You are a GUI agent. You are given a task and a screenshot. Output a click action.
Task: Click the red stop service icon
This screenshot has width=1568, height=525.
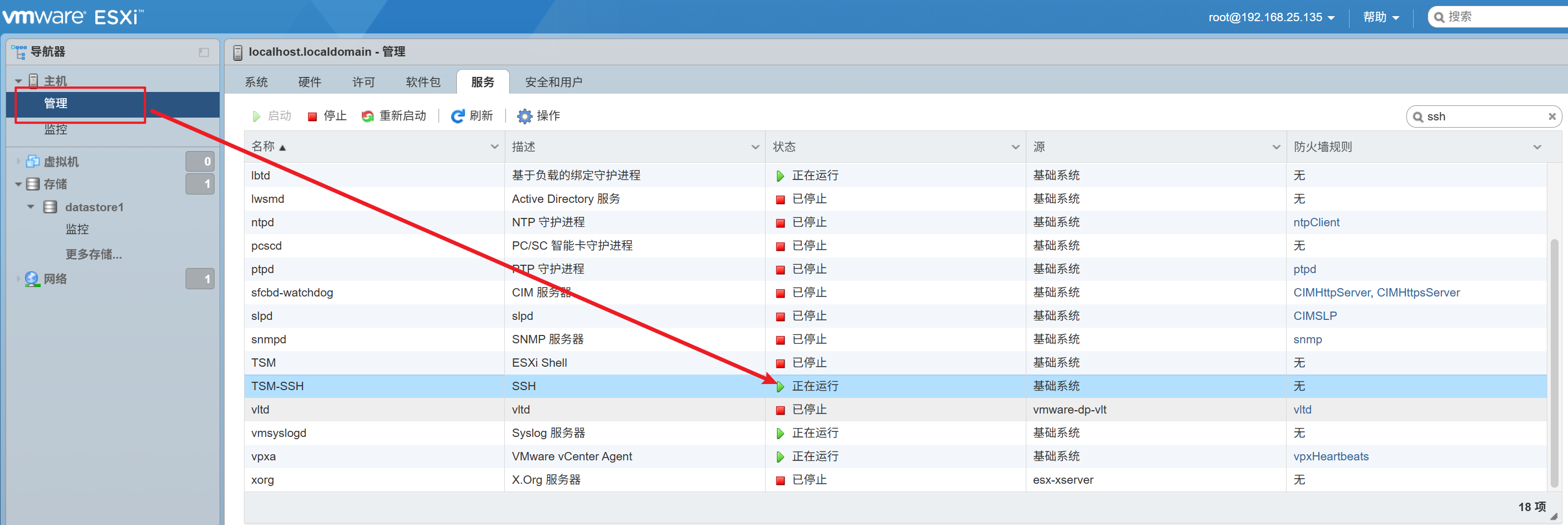312,116
